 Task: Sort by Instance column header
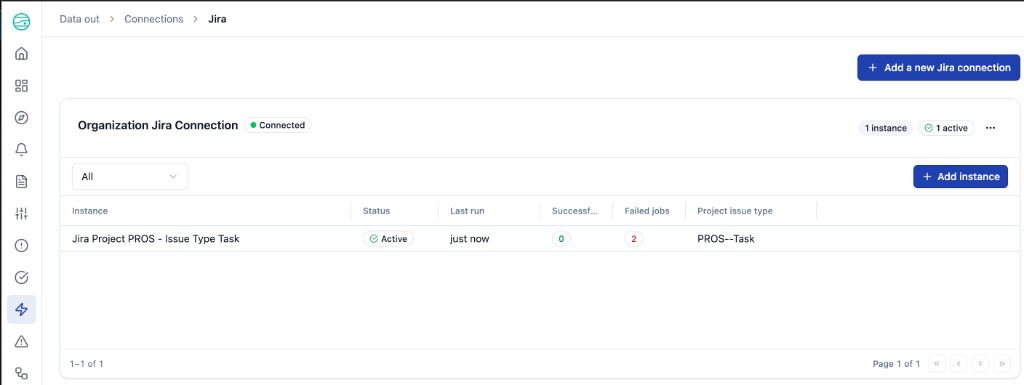tap(89, 211)
